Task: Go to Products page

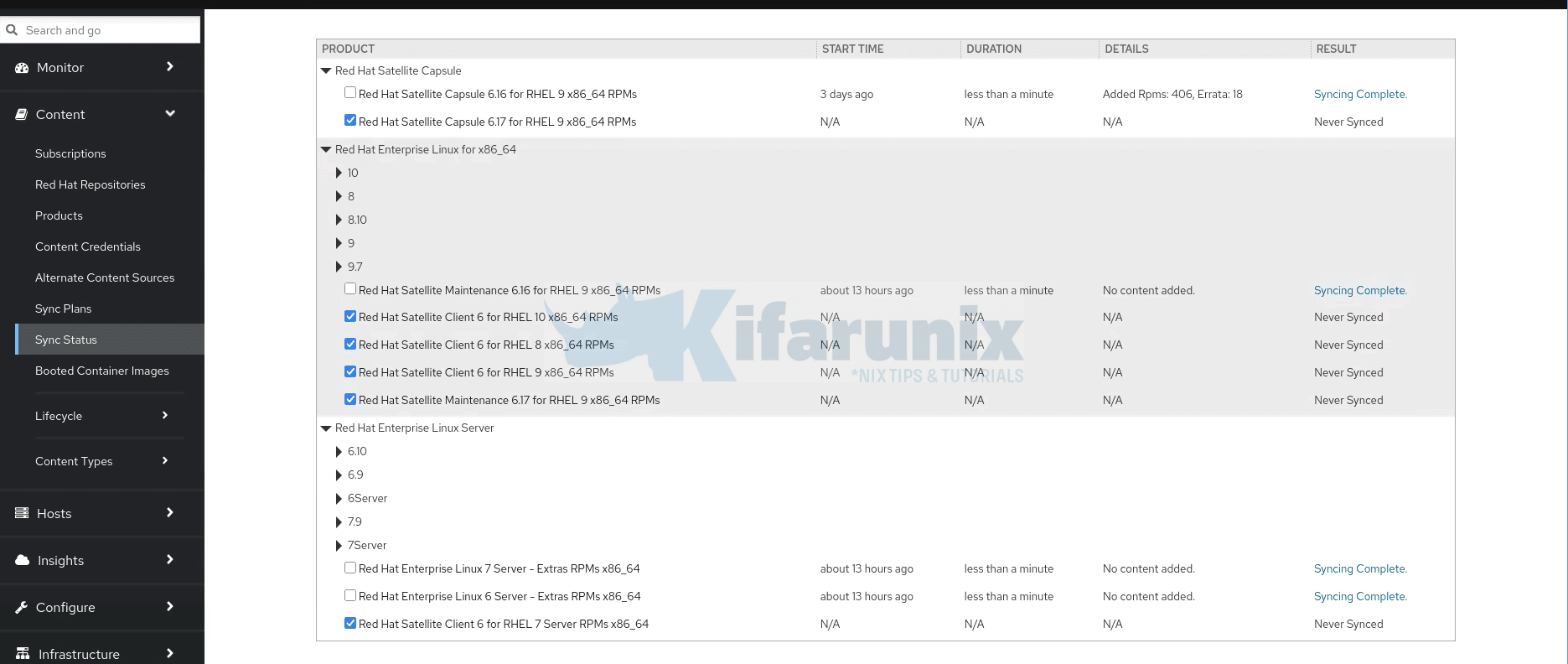Action: 59,215
